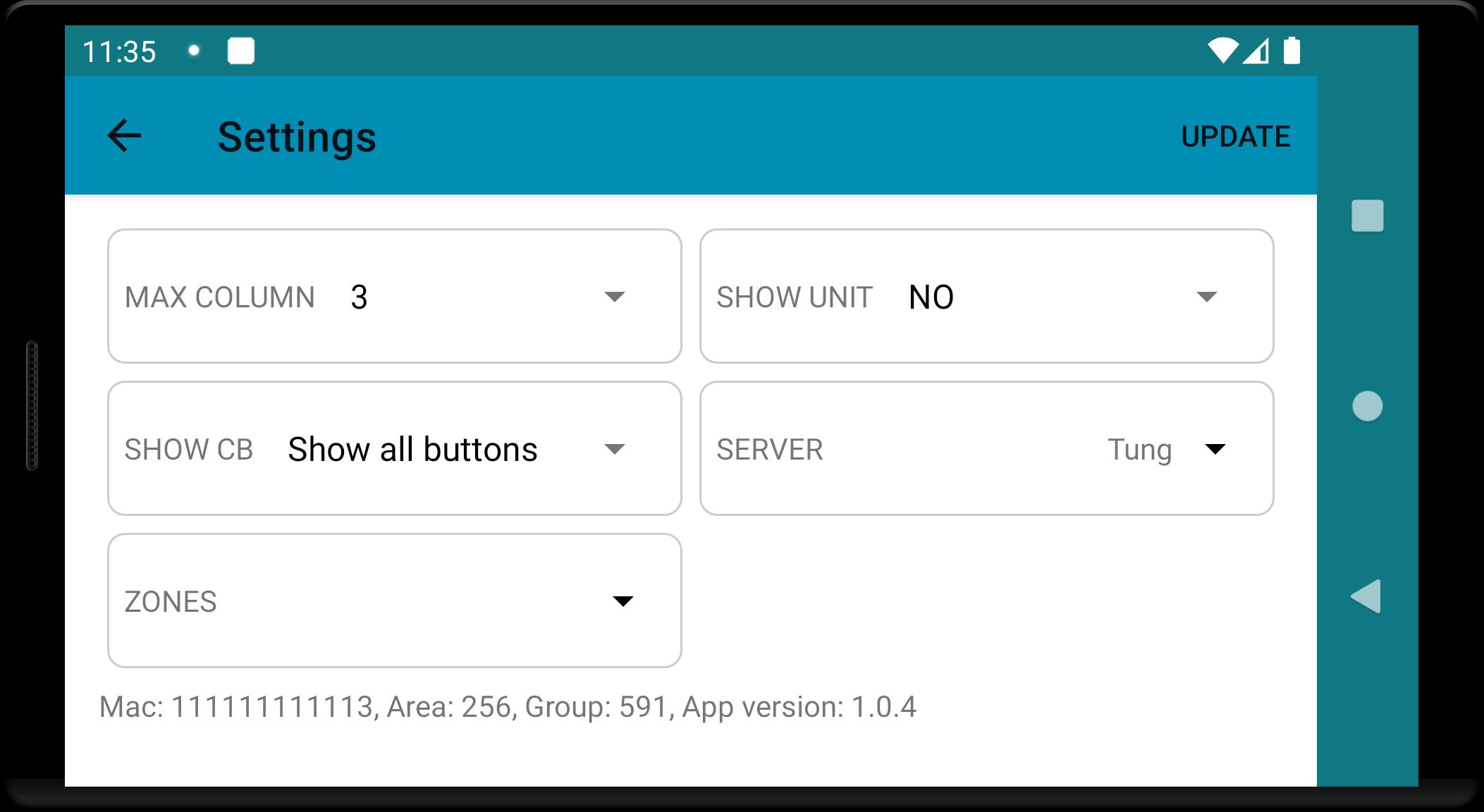Tap the cellular signal status icon

tap(1256, 51)
